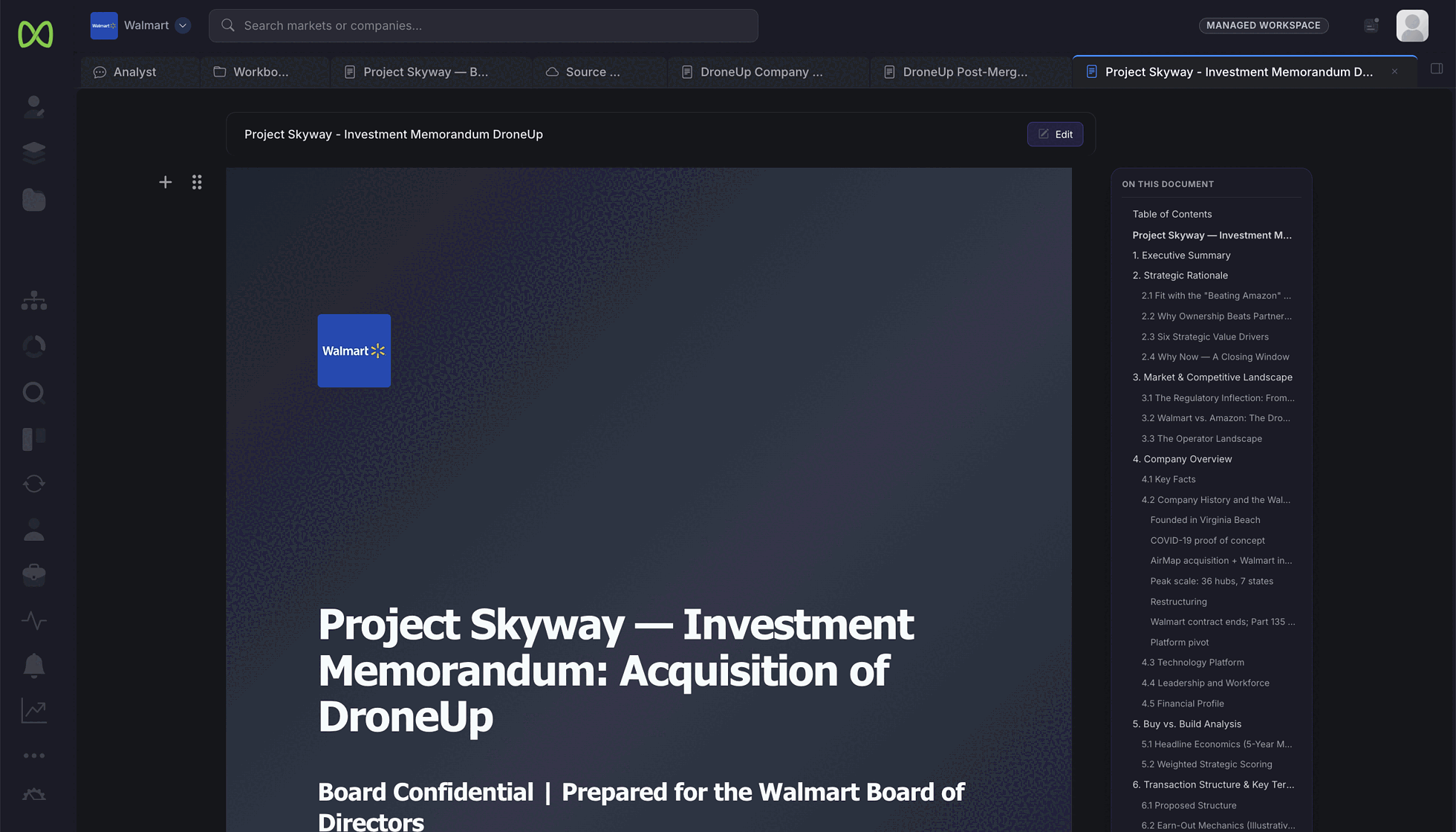Screen dimensions: 1456x832
Task: Focus the search markets or companies field
Action: pyautogui.click(x=483, y=25)
